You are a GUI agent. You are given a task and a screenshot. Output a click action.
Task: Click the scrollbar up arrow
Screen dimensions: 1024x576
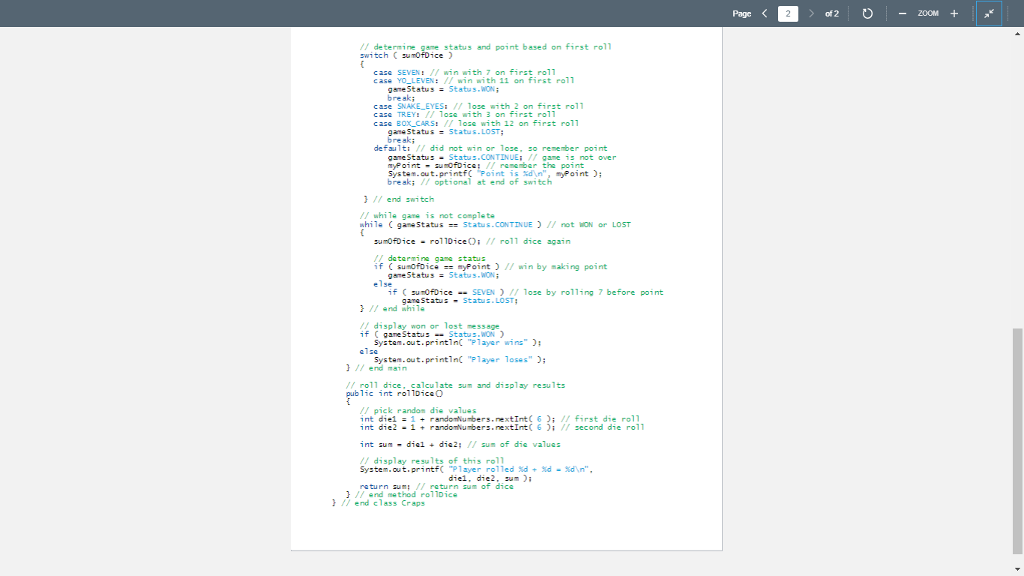click(1018, 34)
